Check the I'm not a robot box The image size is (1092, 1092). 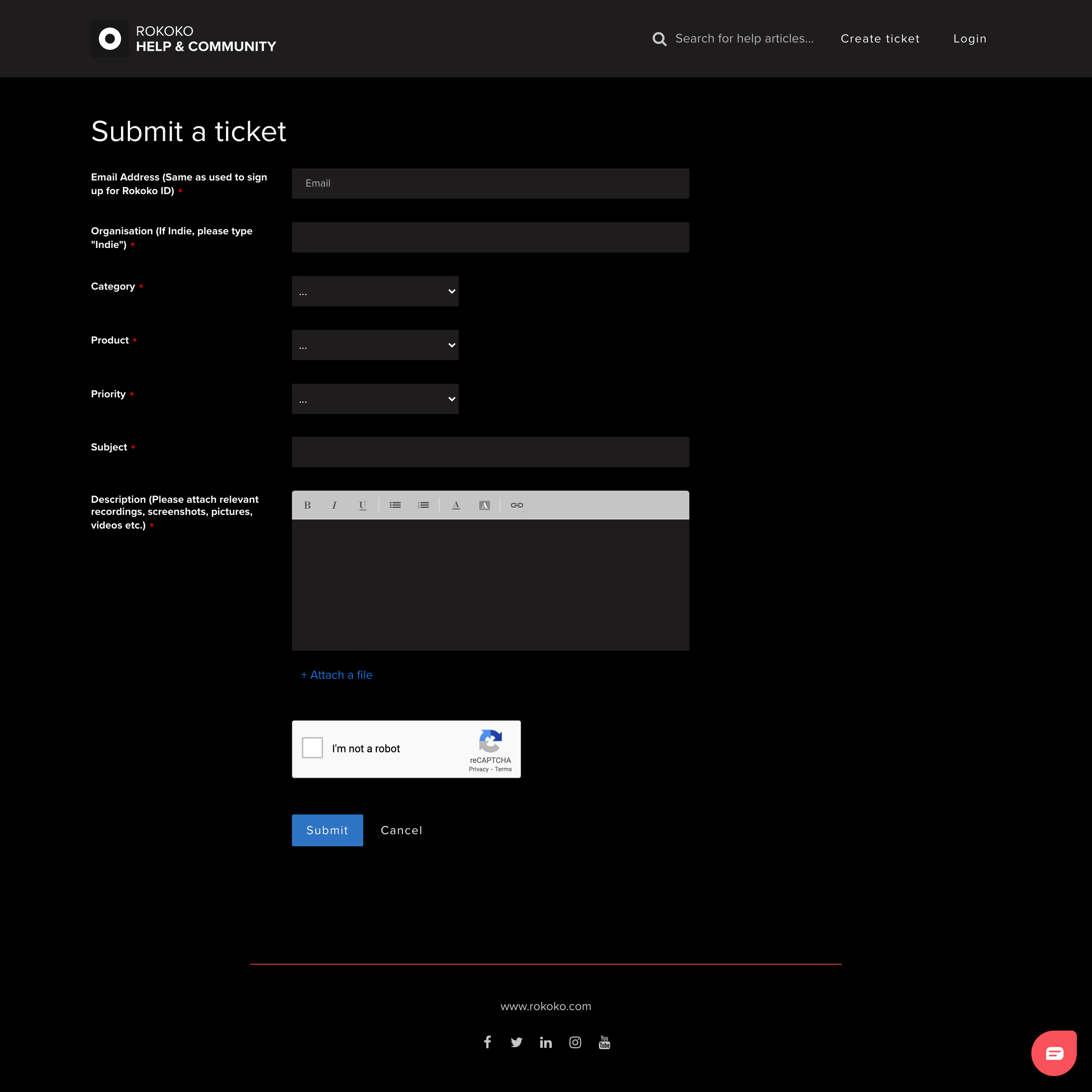point(312,748)
